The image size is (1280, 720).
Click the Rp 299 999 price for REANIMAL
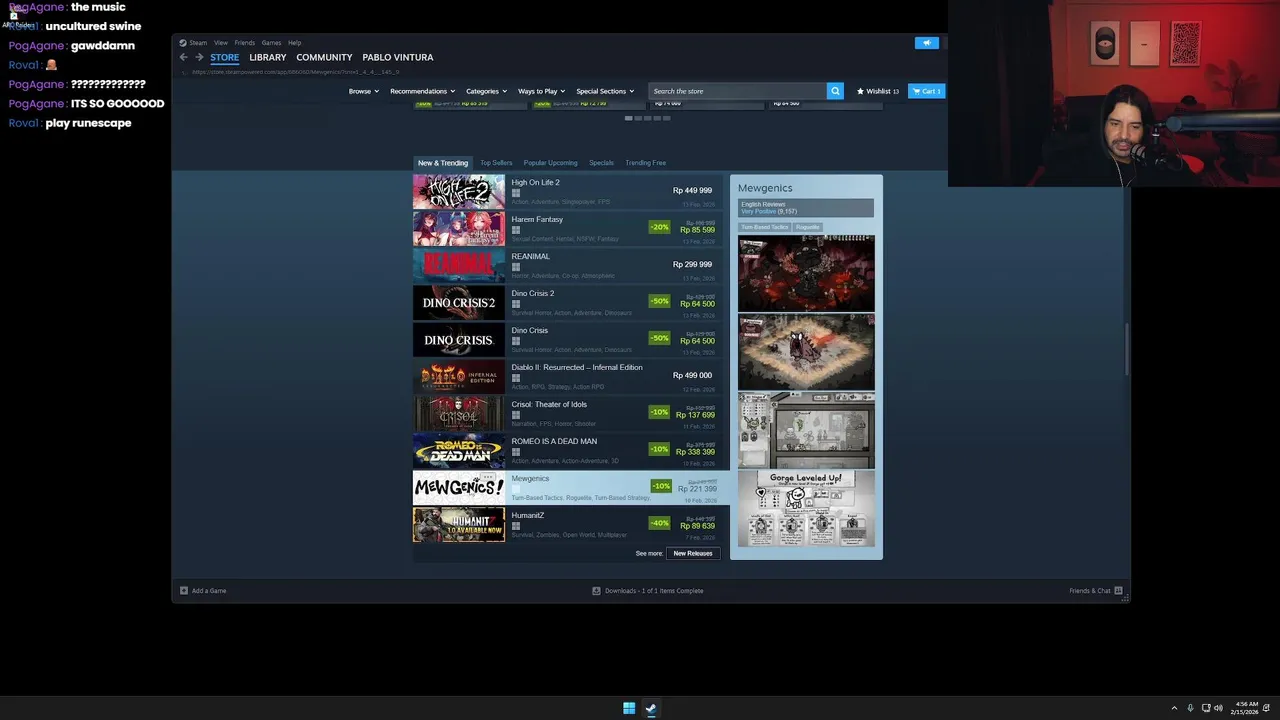tap(692, 265)
